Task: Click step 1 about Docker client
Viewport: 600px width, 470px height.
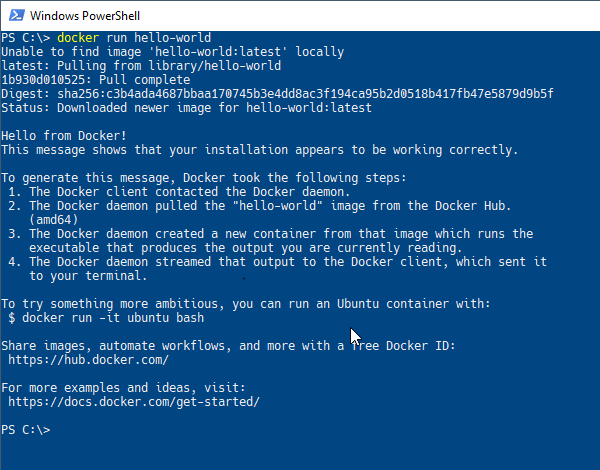Action: coord(179,192)
